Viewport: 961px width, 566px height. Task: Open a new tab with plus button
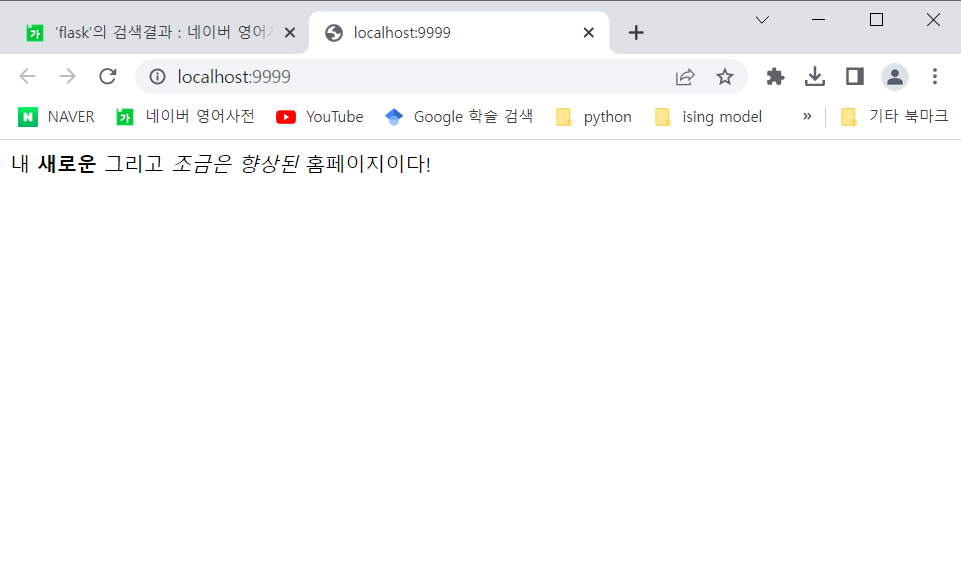point(636,32)
